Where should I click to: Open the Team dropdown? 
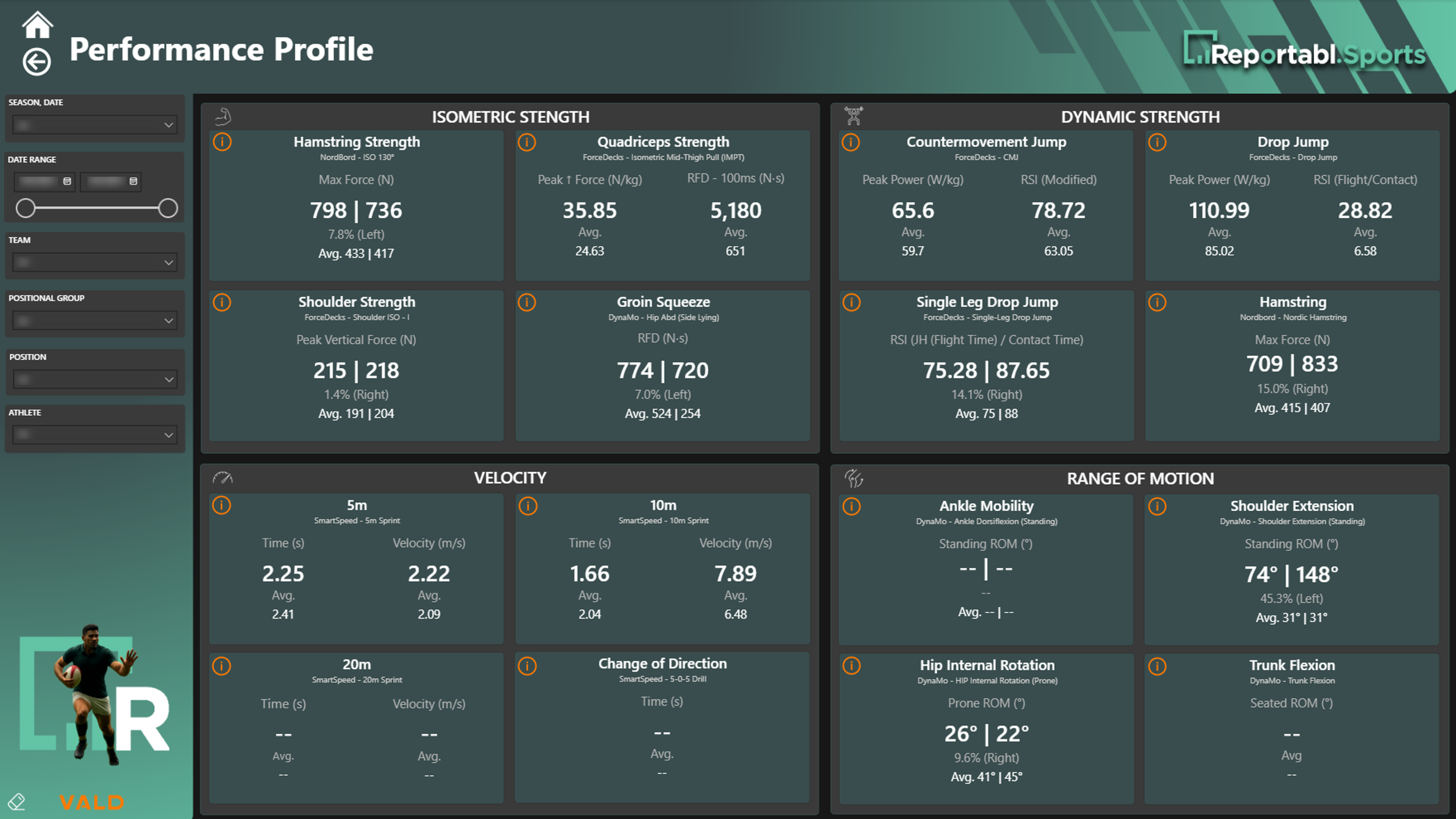click(x=94, y=263)
